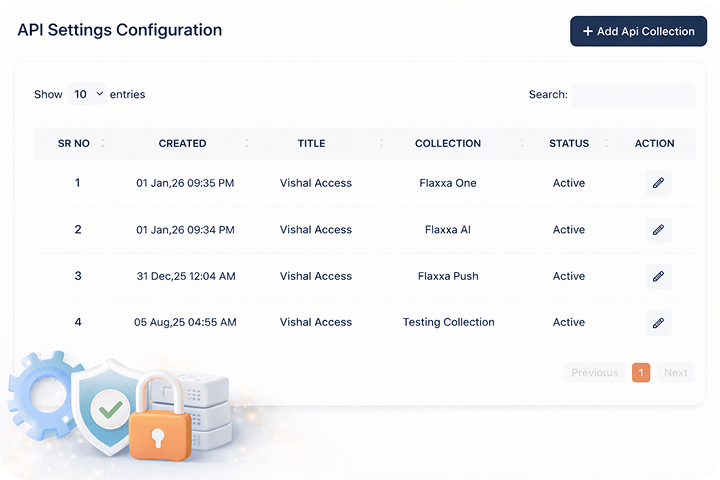This screenshot has height=480, width=720.
Task: Click the orange padlock illustration
Action: 158,424
